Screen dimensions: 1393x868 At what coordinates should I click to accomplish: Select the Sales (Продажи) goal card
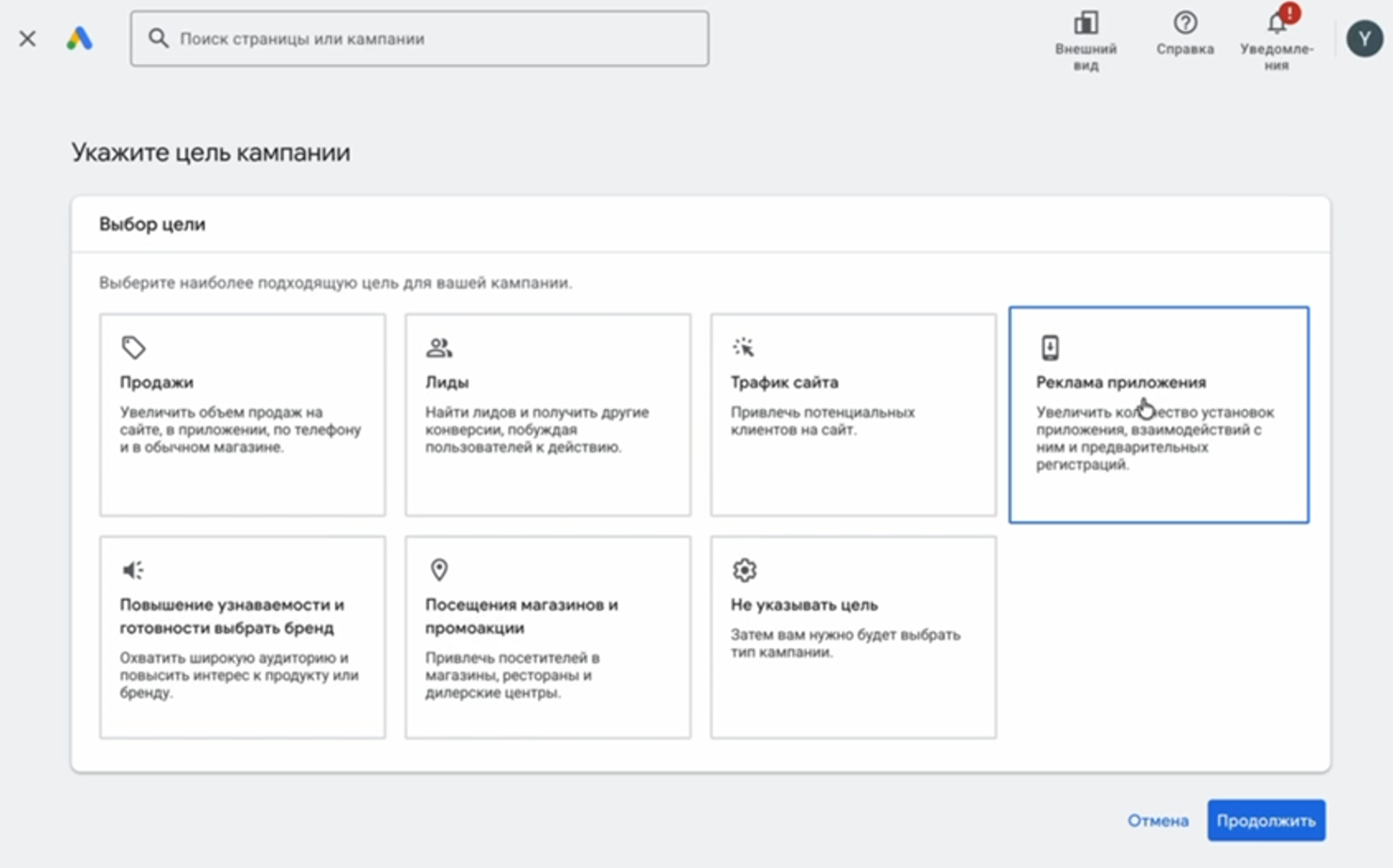[242, 415]
